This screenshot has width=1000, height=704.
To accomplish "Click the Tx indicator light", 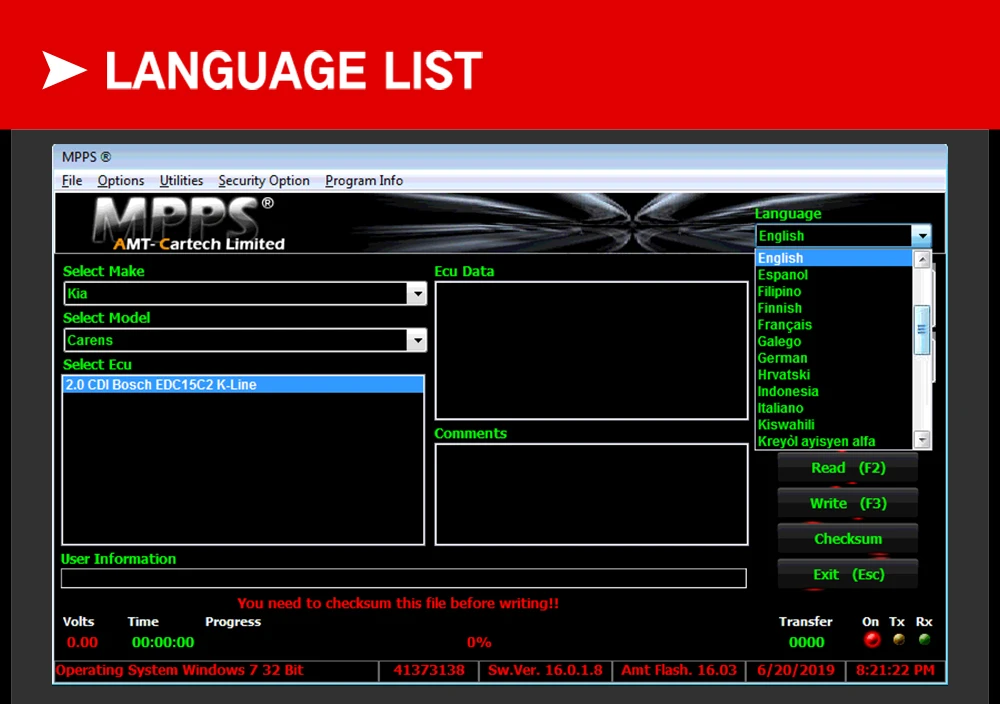I will pos(898,639).
